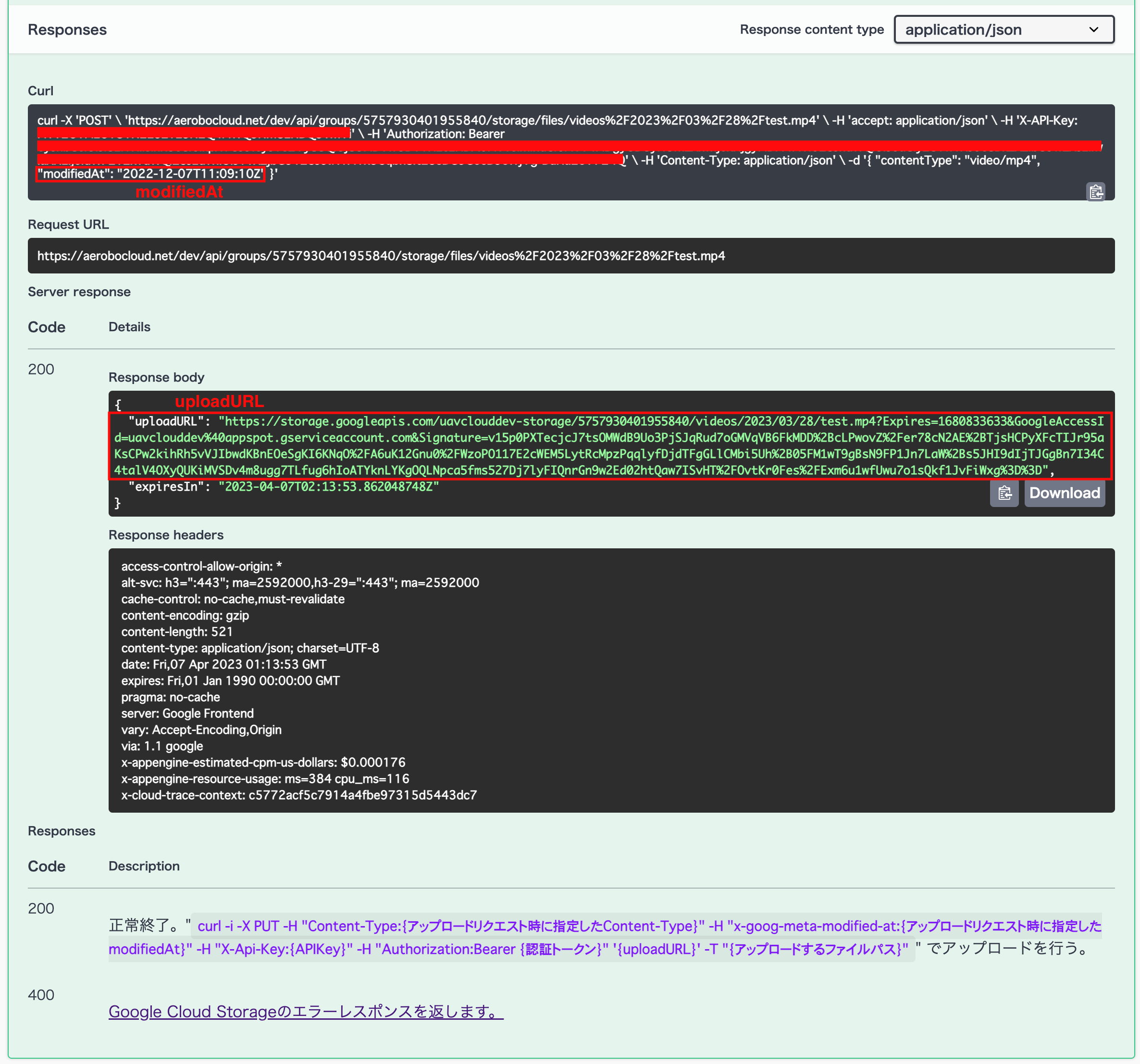Click the 200 code in Server response

coord(41,369)
